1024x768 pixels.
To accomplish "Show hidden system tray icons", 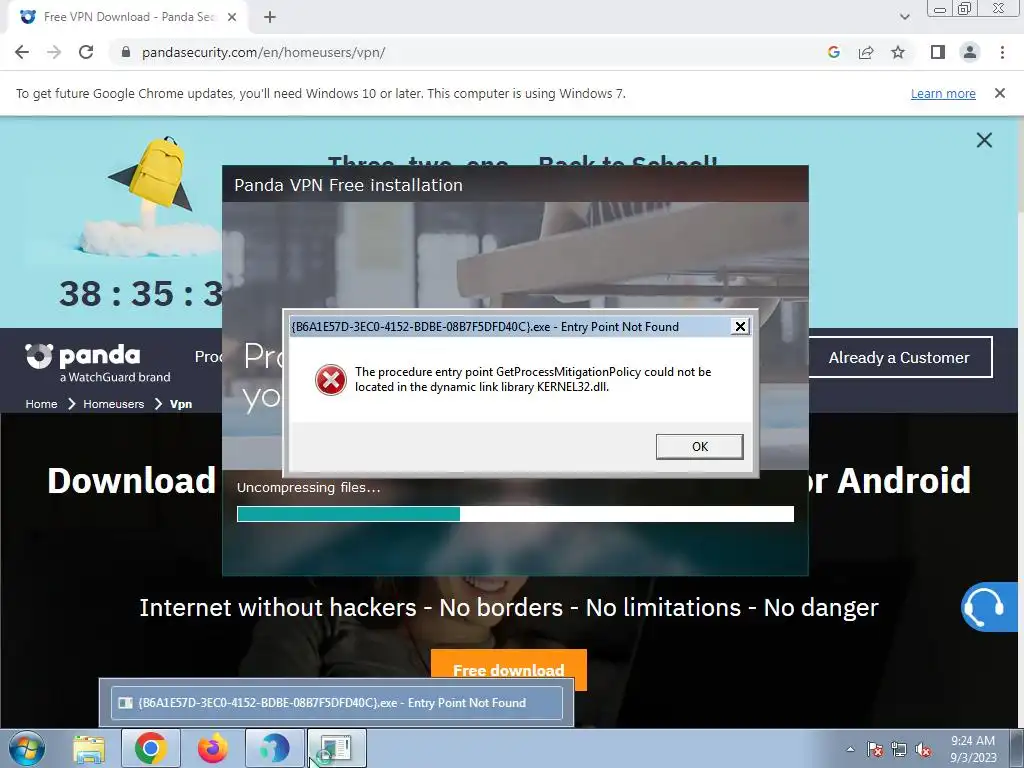I will point(850,749).
